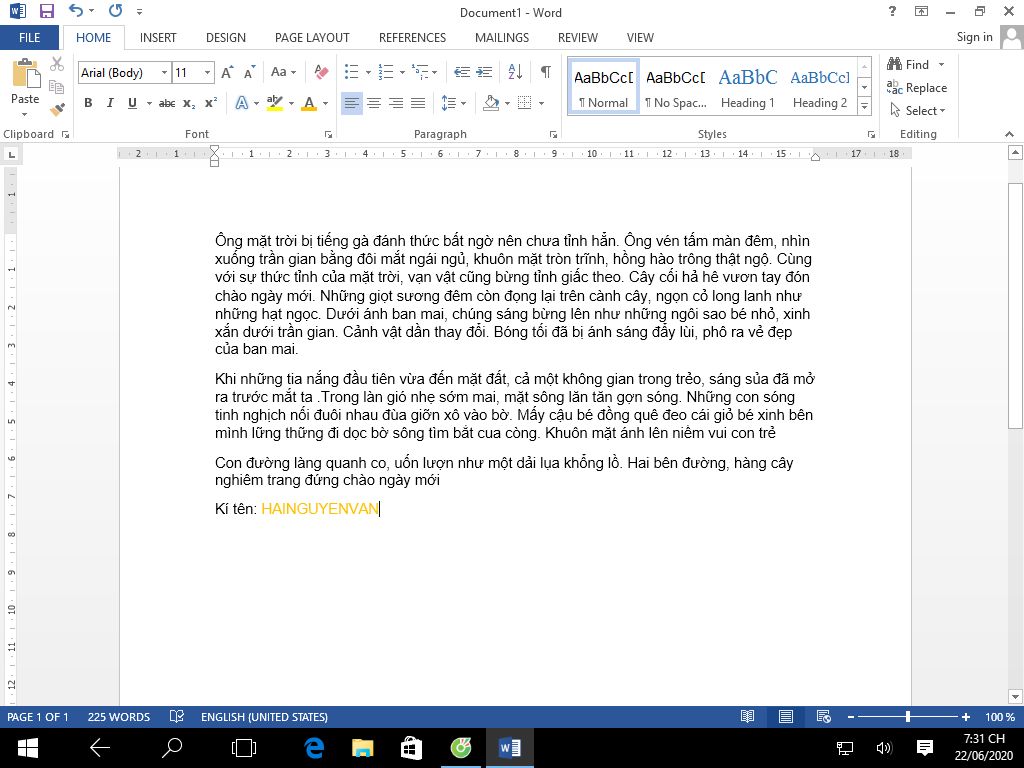The image size is (1024, 768).
Task: Open the font name dropdown
Action: (164, 72)
